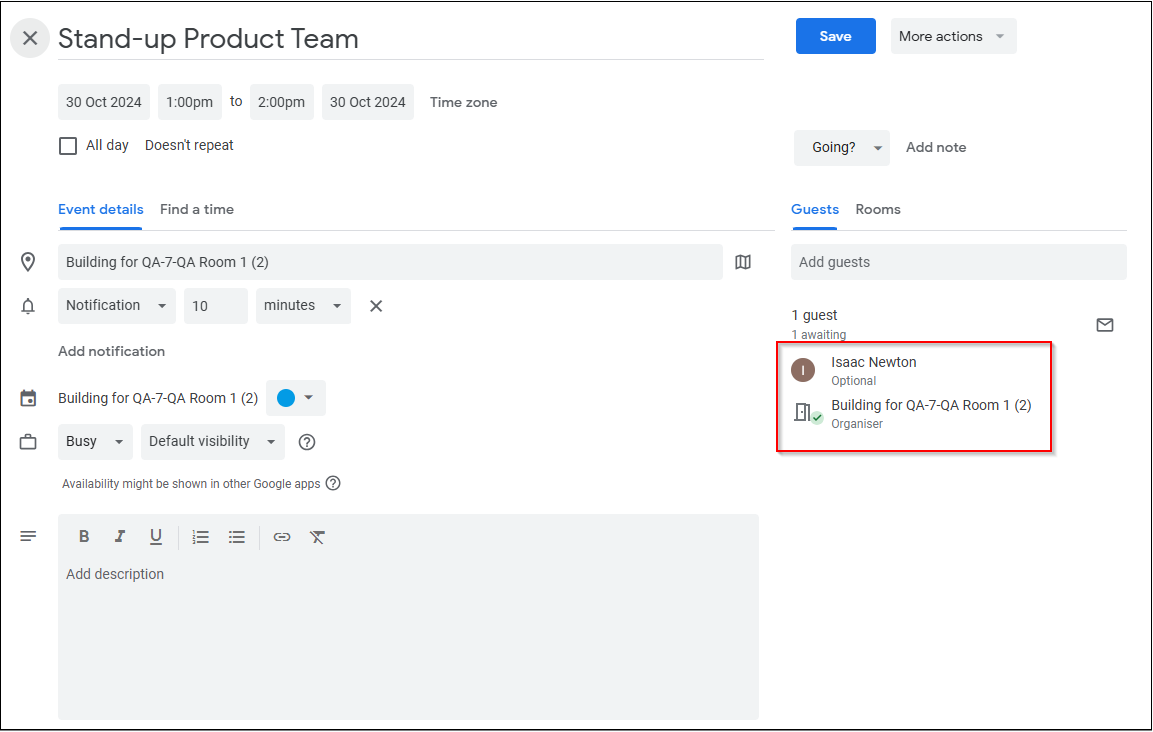Open map preview icon beside location
Viewport: 1153px width, 732px height.
click(743, 262)
